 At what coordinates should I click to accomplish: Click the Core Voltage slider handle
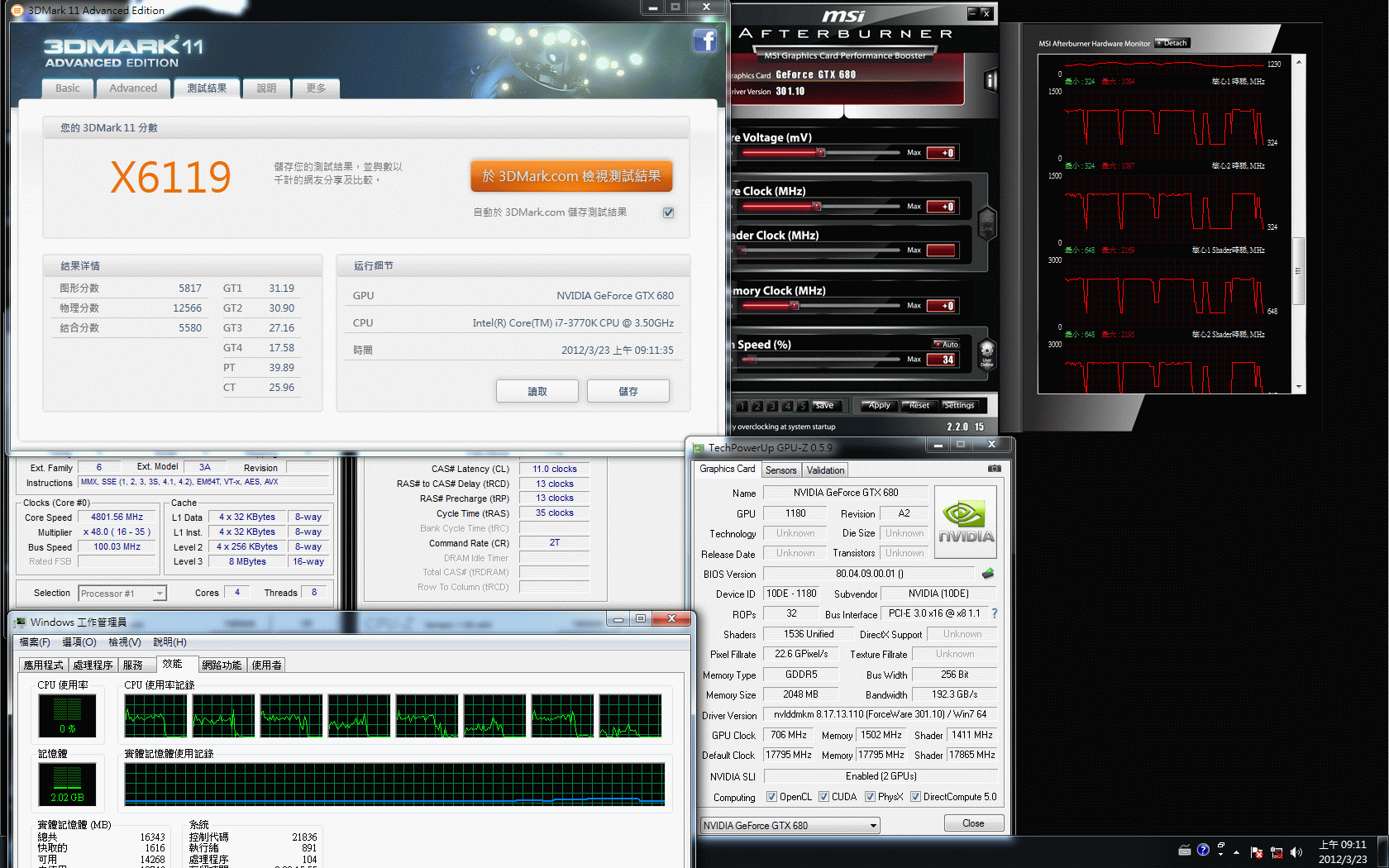pos(821,153)
